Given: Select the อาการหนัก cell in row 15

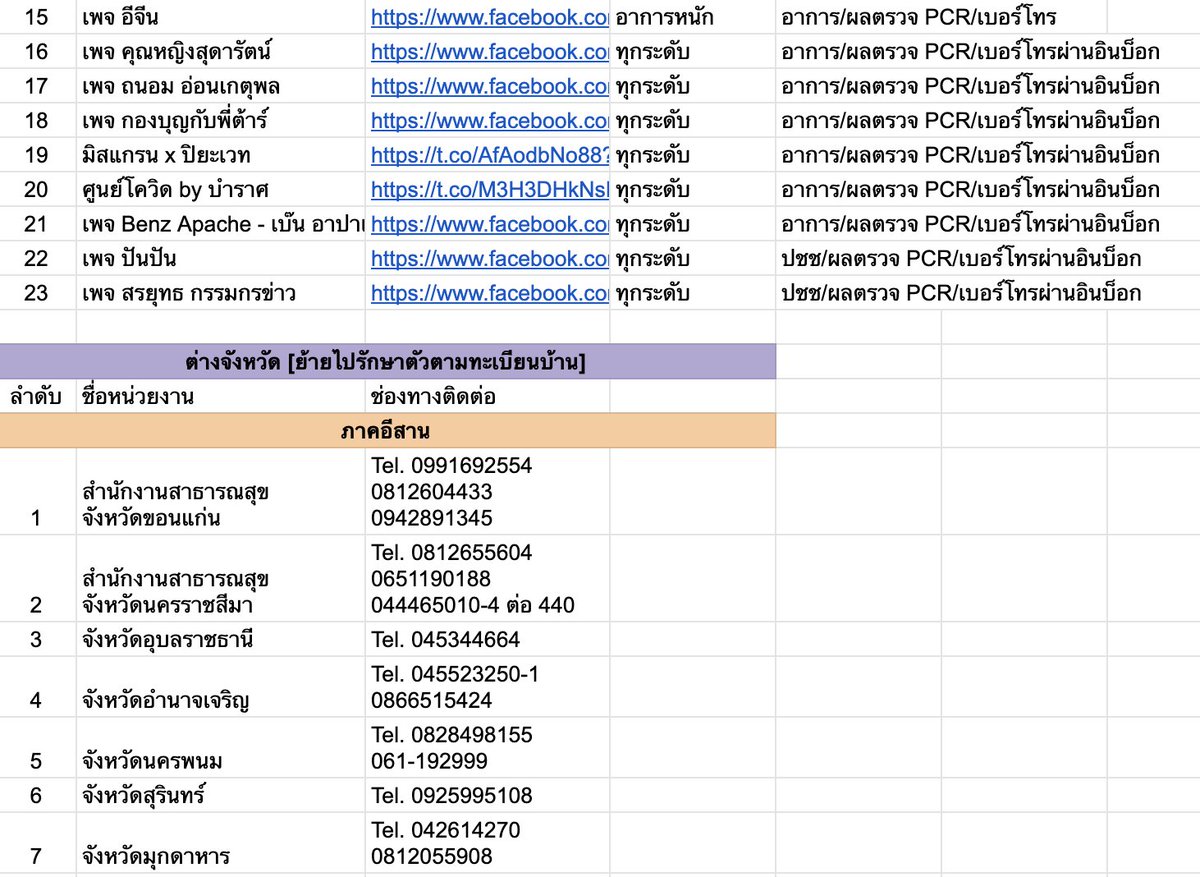Looking at the screenshot, I should point(693,17).
